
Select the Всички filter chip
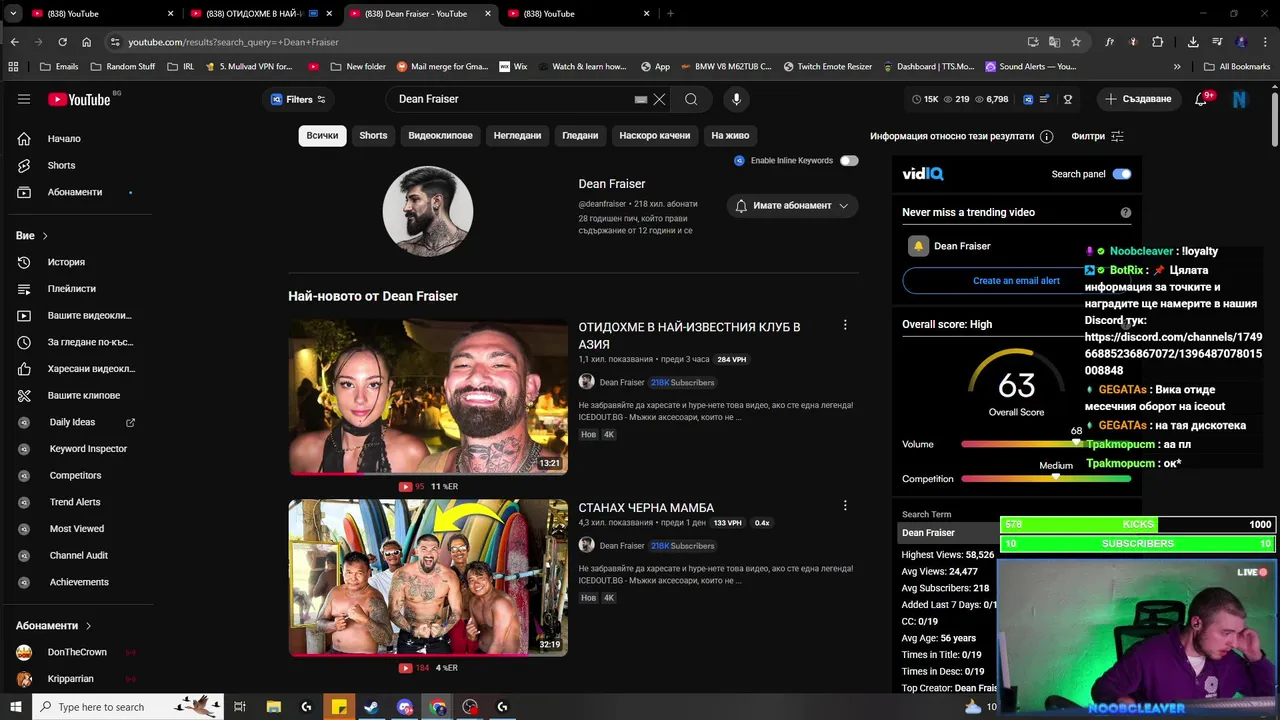(322, 136)
